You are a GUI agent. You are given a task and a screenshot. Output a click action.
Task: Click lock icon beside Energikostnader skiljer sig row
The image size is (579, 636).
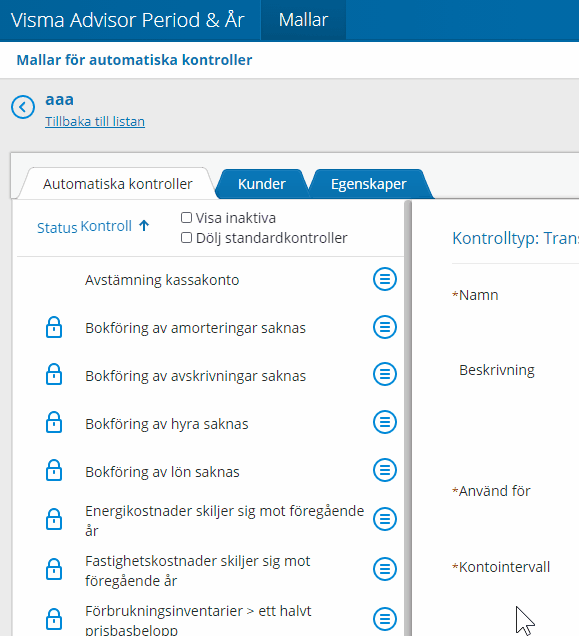click(x=54, y=519)
